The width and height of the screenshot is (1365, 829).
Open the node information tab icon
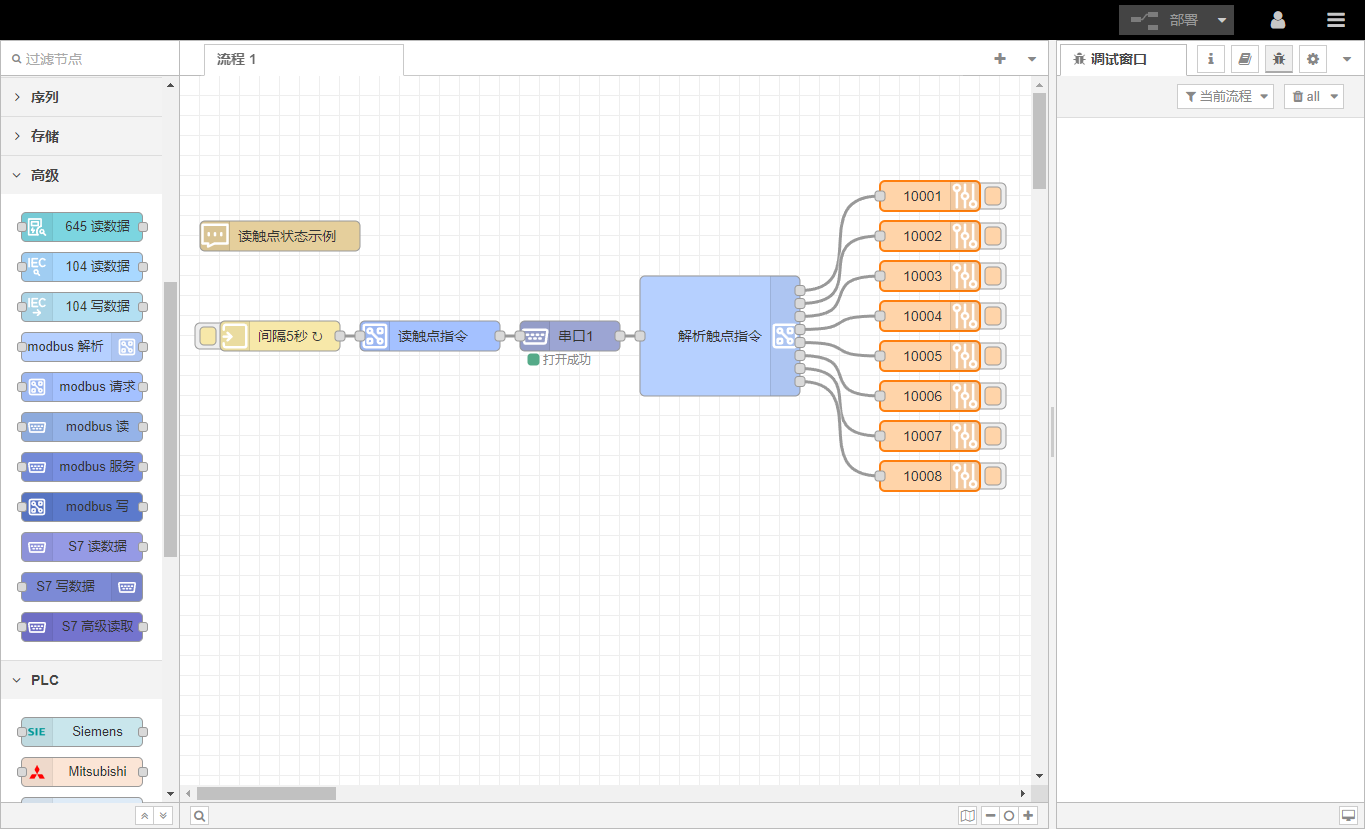[1211, 59]
